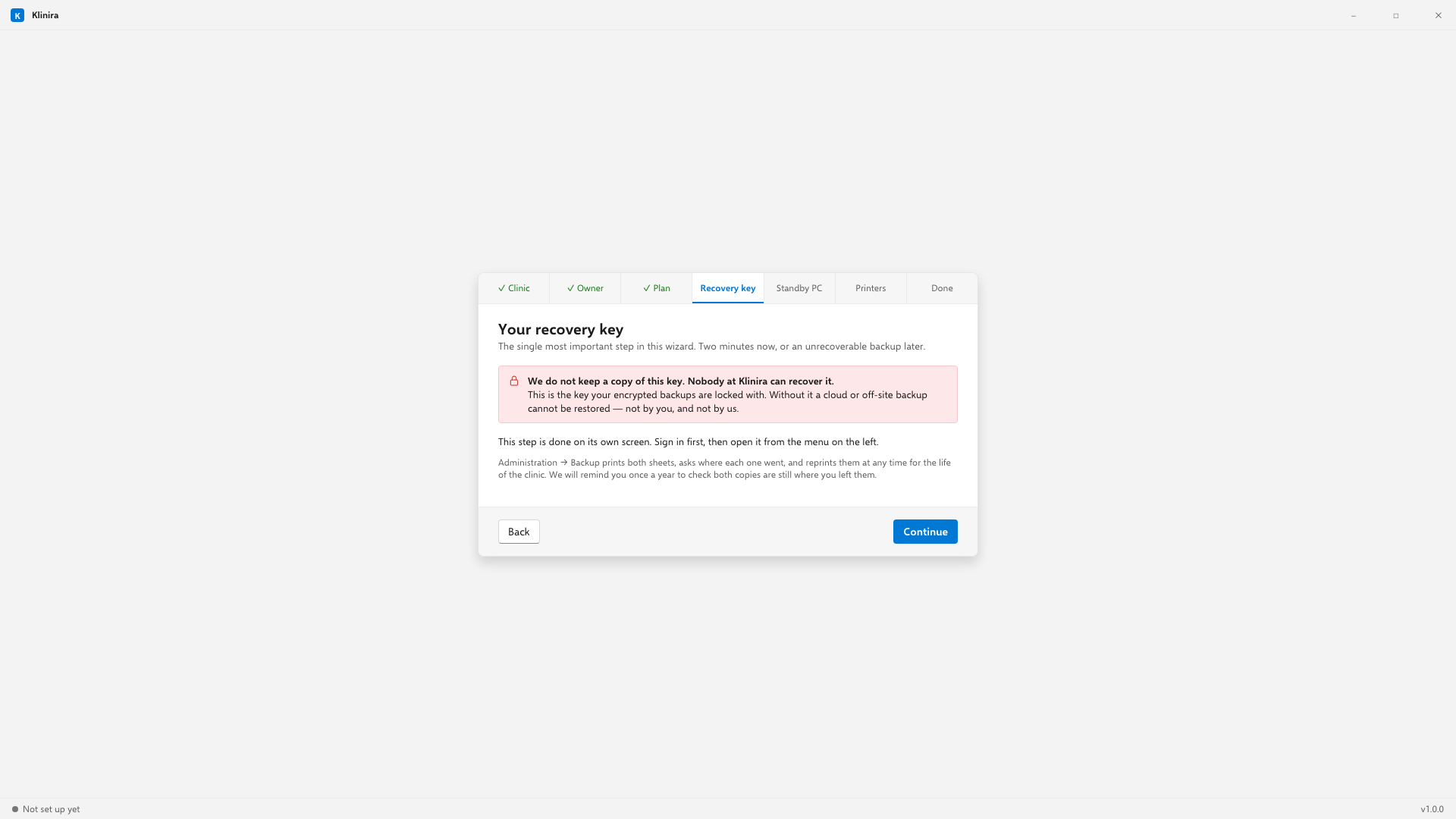Image resolution: width=1456 pixels, height=819 pixels.
Task: Click the checkmark beside Plan step
Action: tap(647, 288)
